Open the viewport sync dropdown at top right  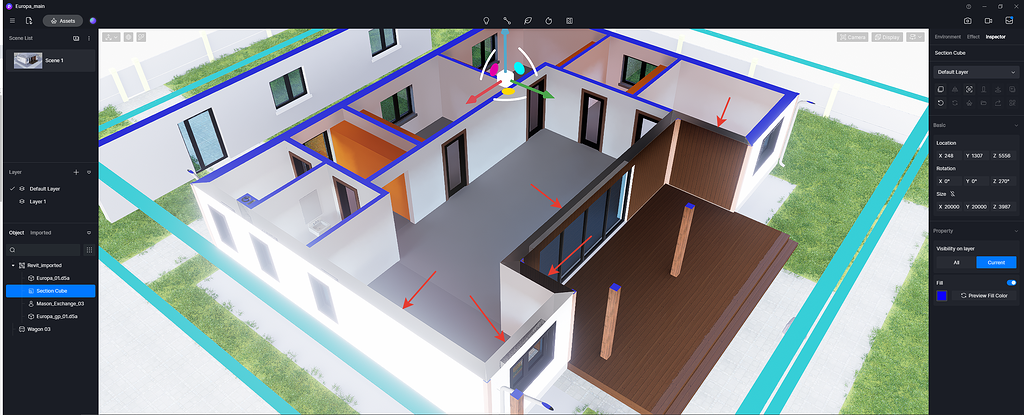[x=916, y=37]
